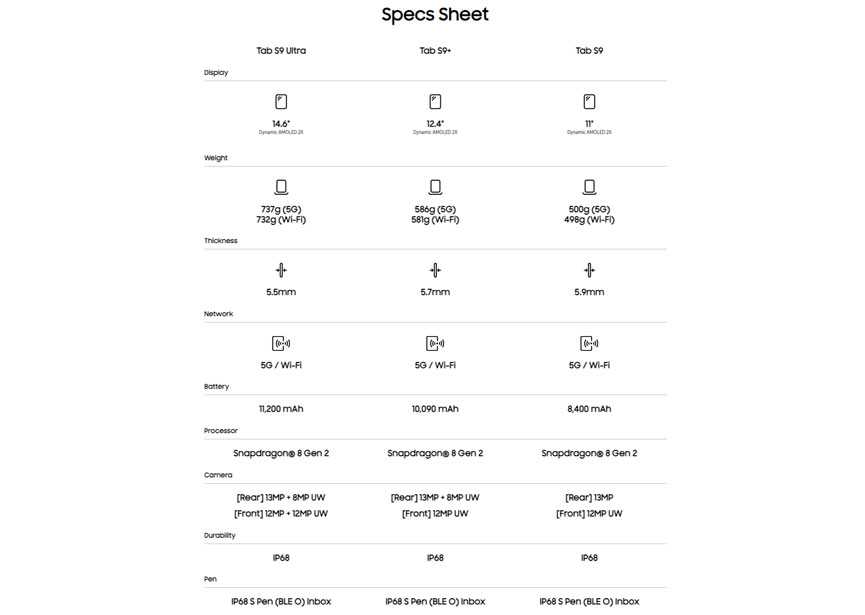
Task: Click the 11,200 mAh battery value
Action: click(x=281, y=409)
